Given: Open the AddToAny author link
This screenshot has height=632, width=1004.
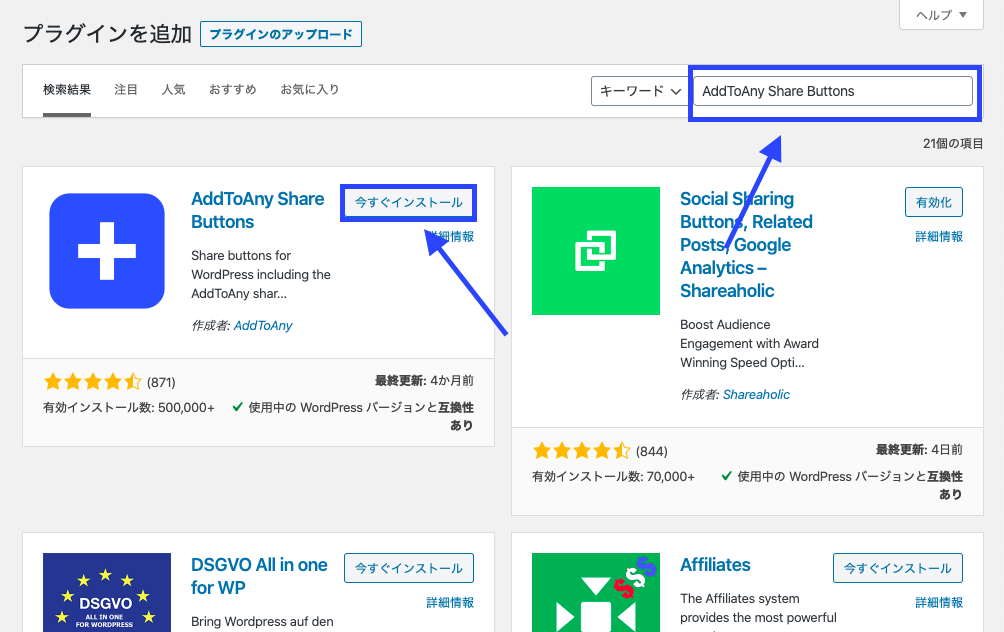Looking at the screenshot, I should point(263,325).
